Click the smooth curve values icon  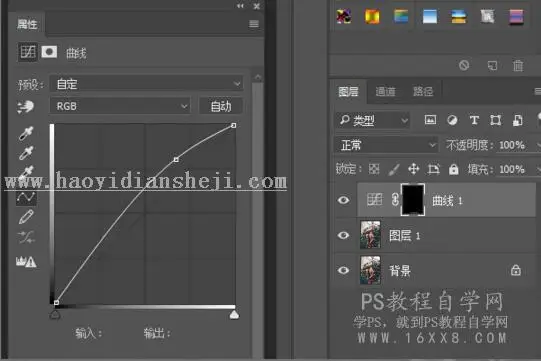point(26,237)
